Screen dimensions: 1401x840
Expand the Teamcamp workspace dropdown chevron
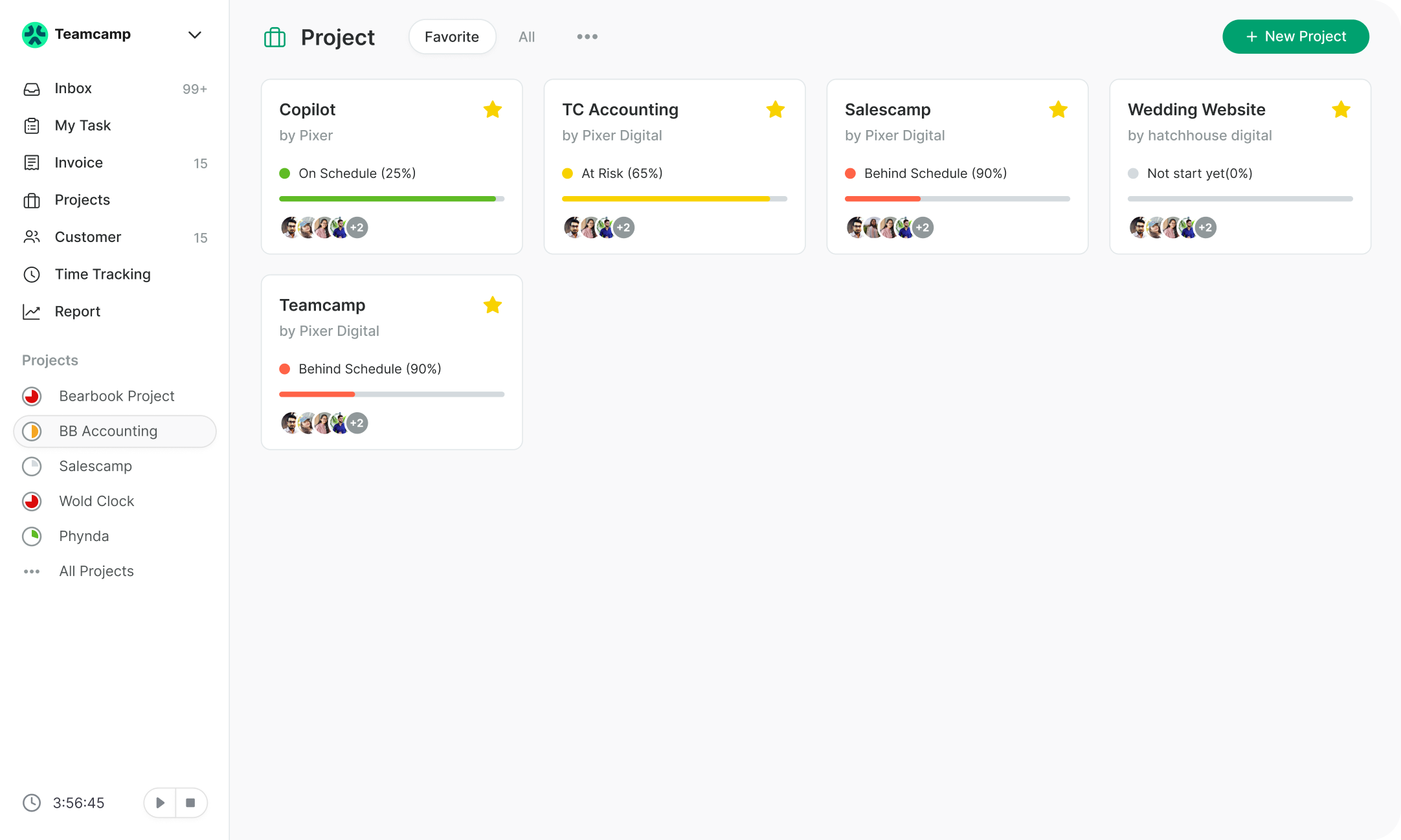pos(194,35)
